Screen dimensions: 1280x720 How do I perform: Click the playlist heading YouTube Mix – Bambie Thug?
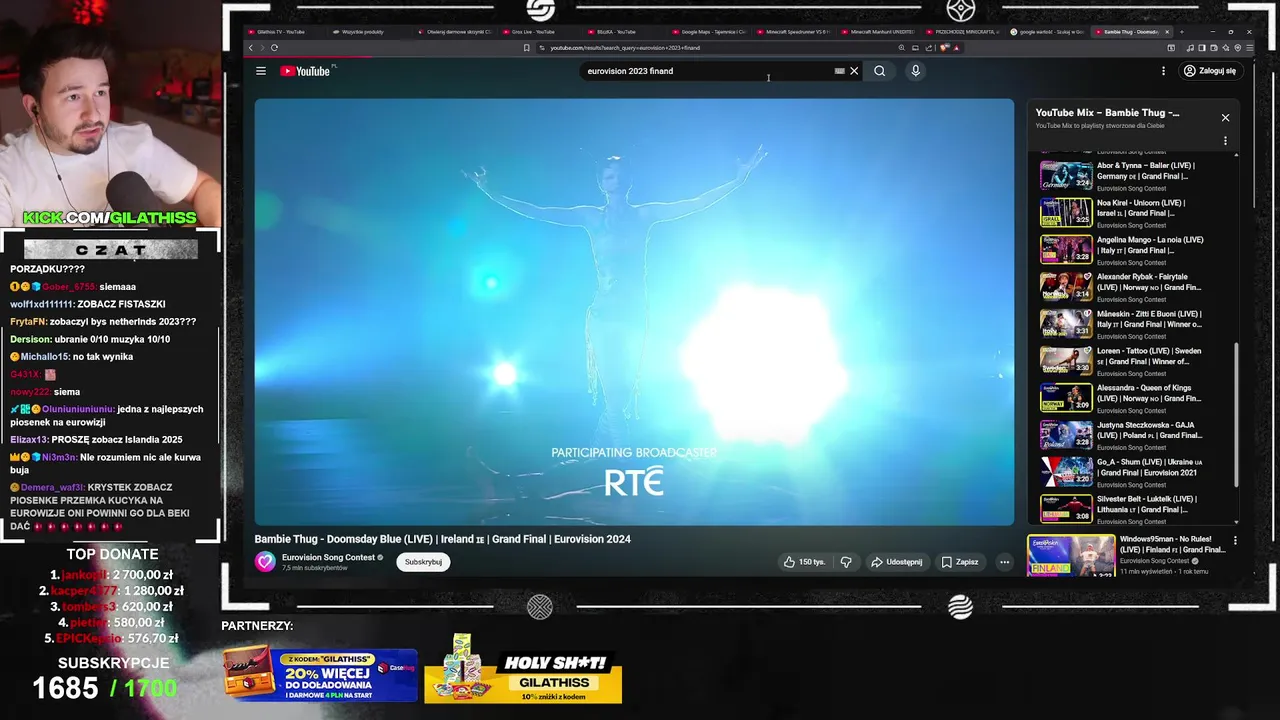click(x=1107, y=113)
